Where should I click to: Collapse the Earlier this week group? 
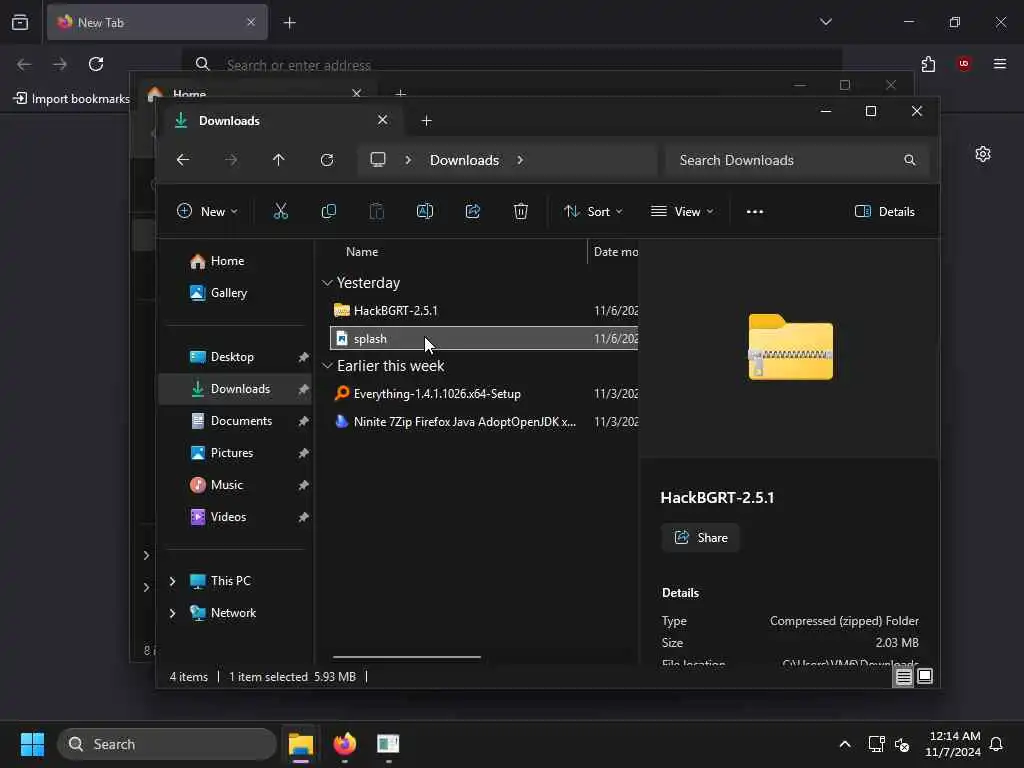tap(327, 366)
